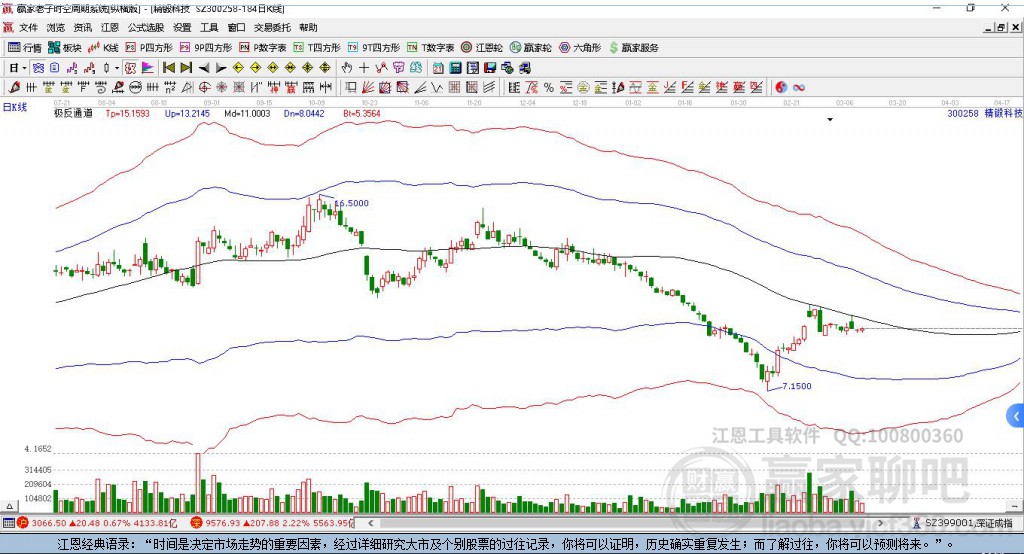Select the percent % tool
Viewport: 1024px width, 554px height.
pos(549,88)
